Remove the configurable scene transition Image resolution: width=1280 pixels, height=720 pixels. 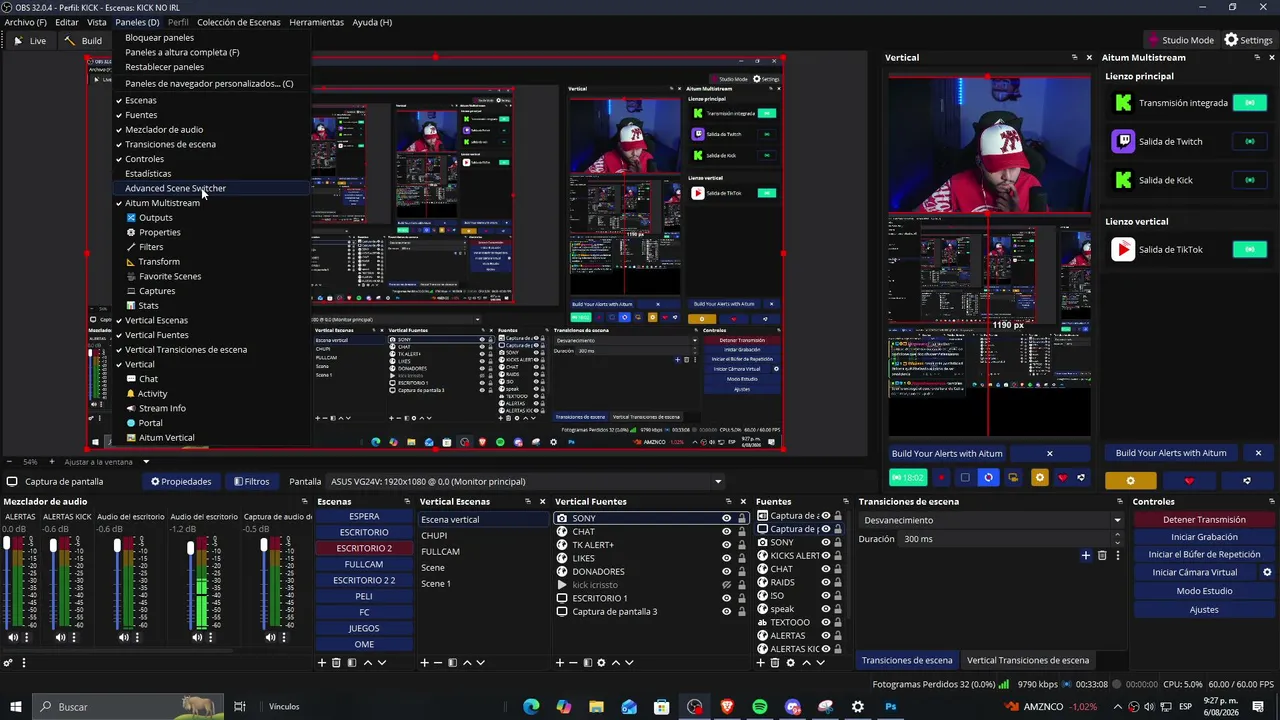[x=1102, y=555]
